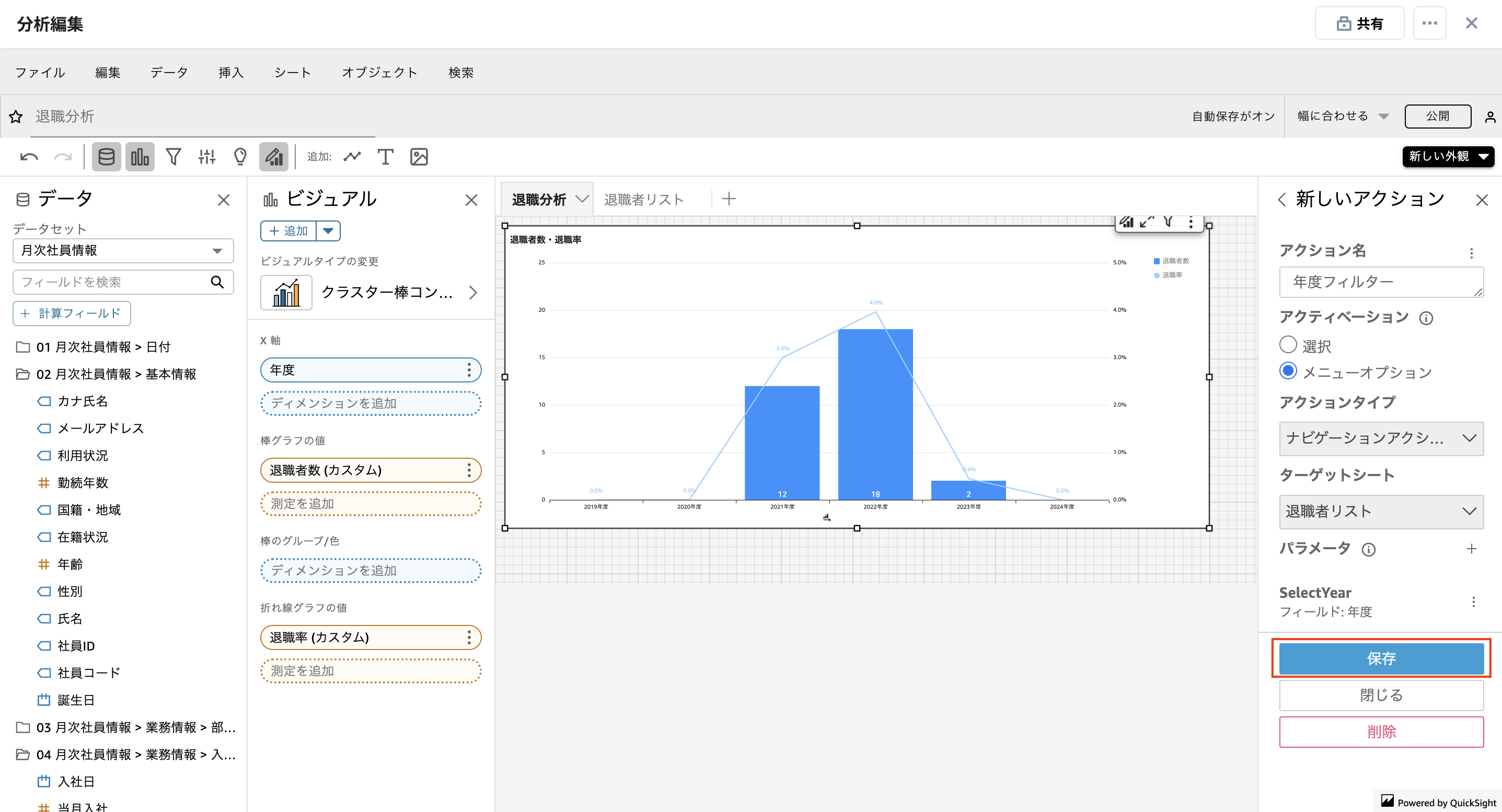Open the dataset cylinder icon in toolbar
This screenshot has width=1502, height=812.
106,157
